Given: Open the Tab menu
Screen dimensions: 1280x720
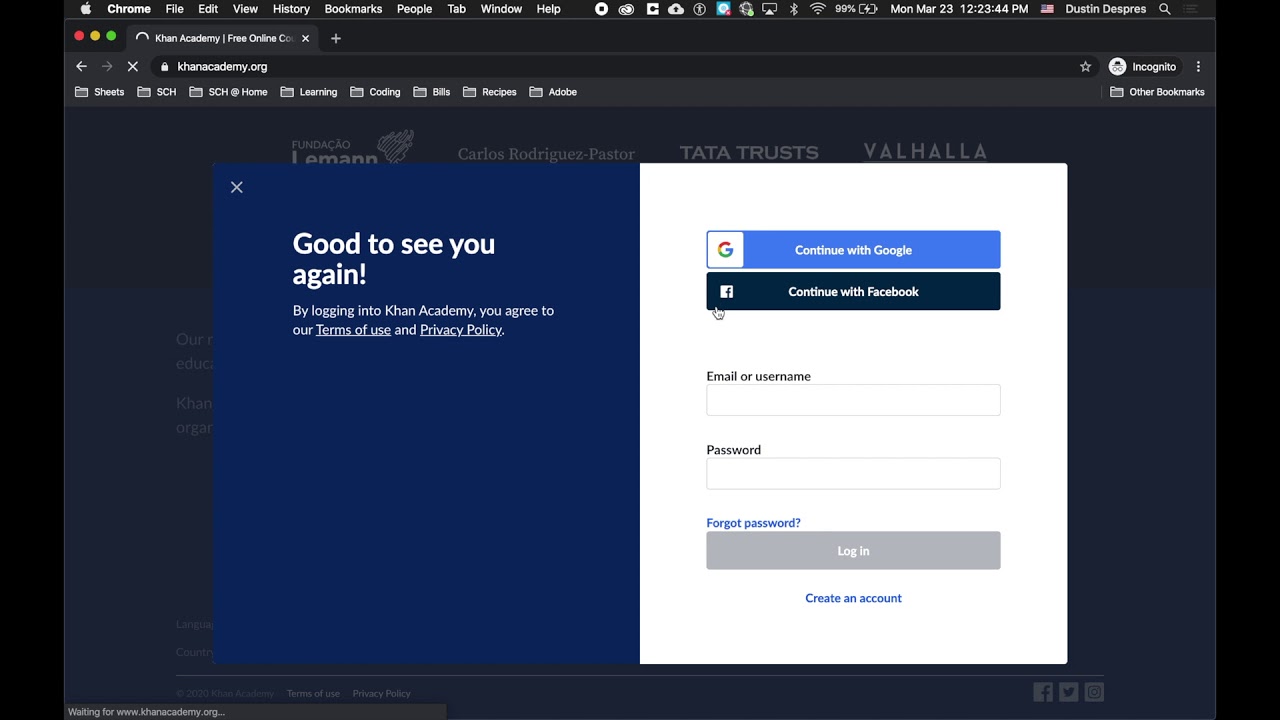Looking at the screenshot, I should (x=456, y=9).
